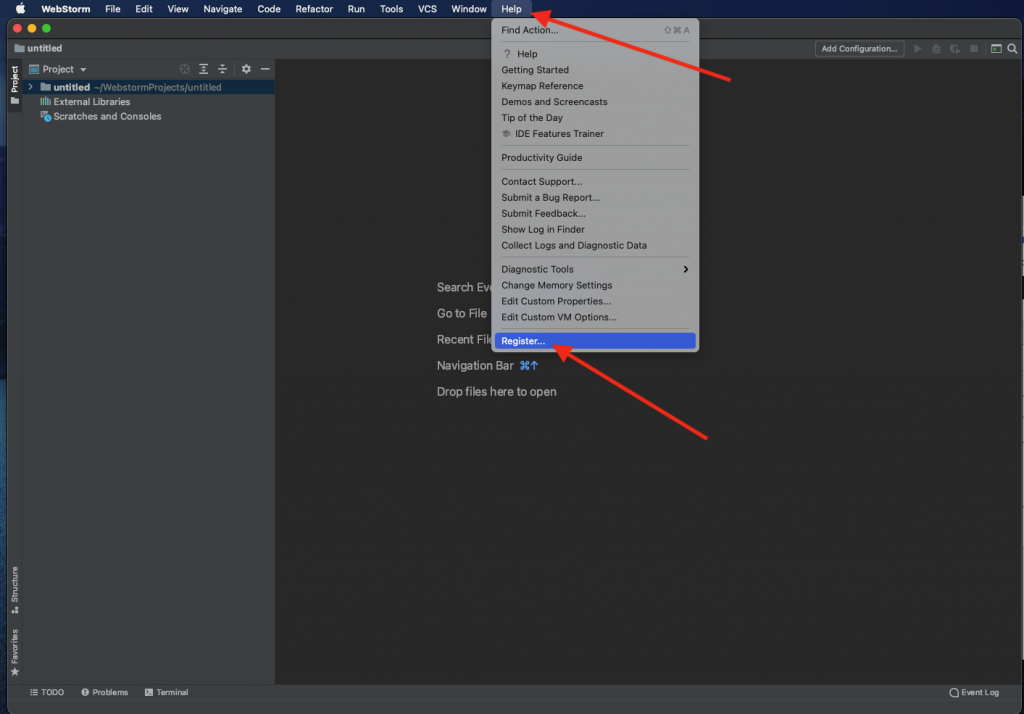Click the Event Log icon
Screen dimensions: 1024x714
click(954, 692)
